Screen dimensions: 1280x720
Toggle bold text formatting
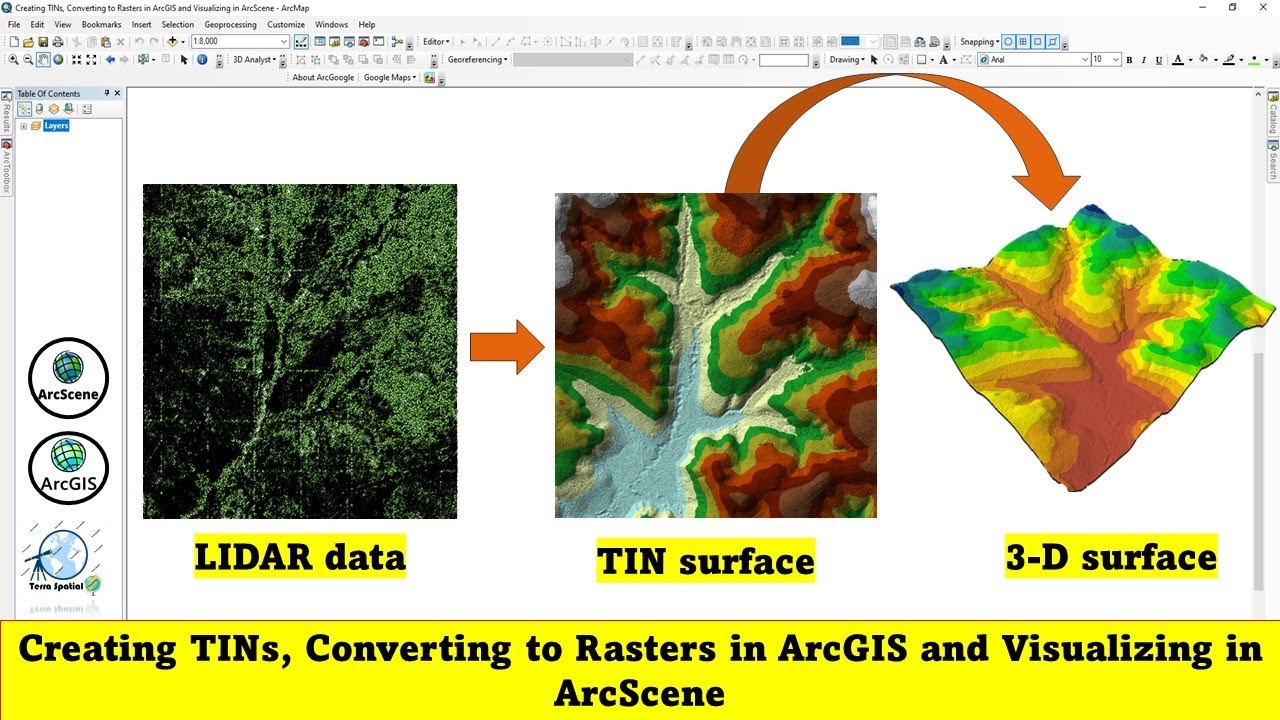click(x=1129, y=60)
